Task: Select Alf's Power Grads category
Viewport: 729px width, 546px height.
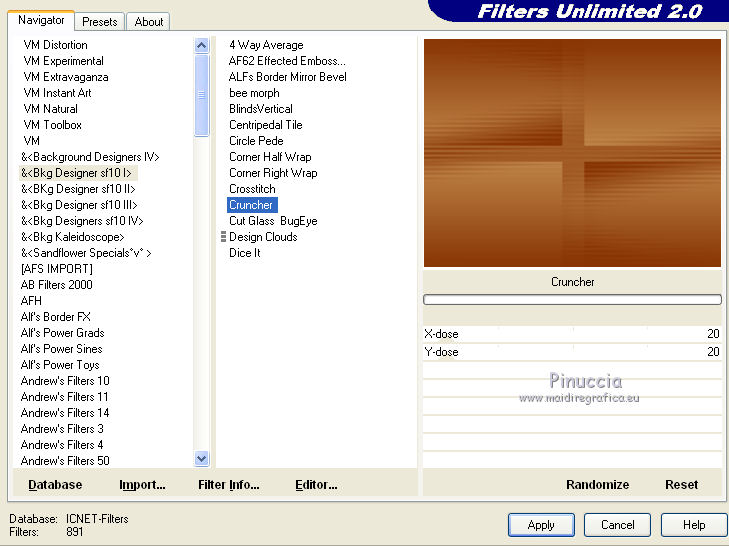Action: point(62,333)
